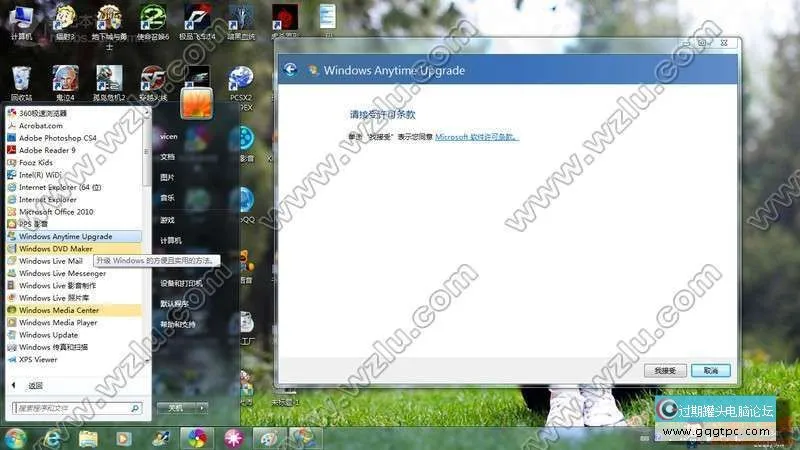The width and height of the screenshot is (800, 450).
Task: Open the 计算机 desktop icon
Action: 21,22
